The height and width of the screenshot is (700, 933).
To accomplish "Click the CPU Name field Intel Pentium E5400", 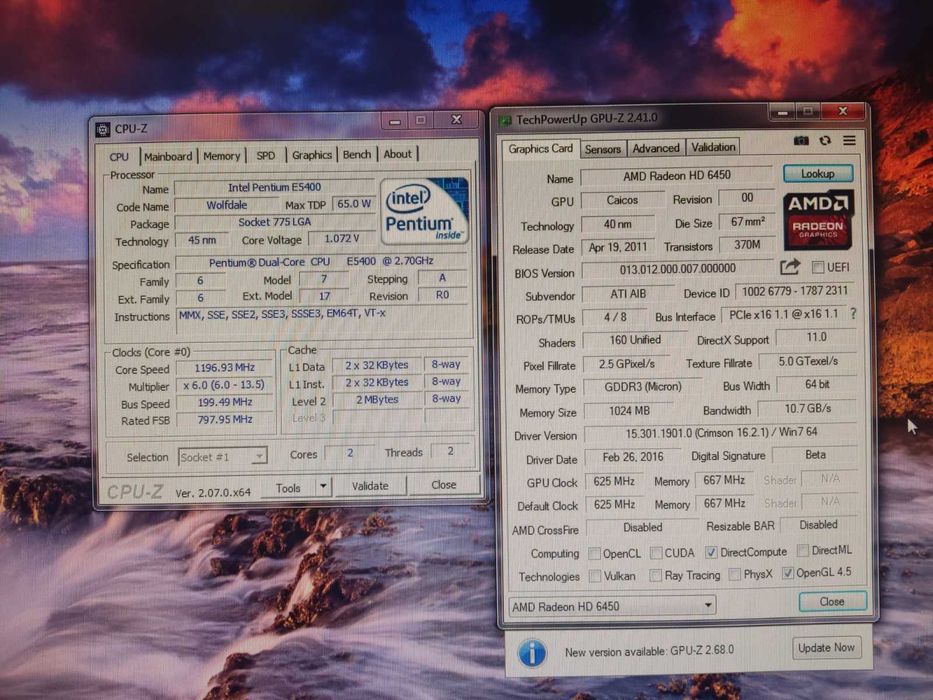I will tap(274, 188).
